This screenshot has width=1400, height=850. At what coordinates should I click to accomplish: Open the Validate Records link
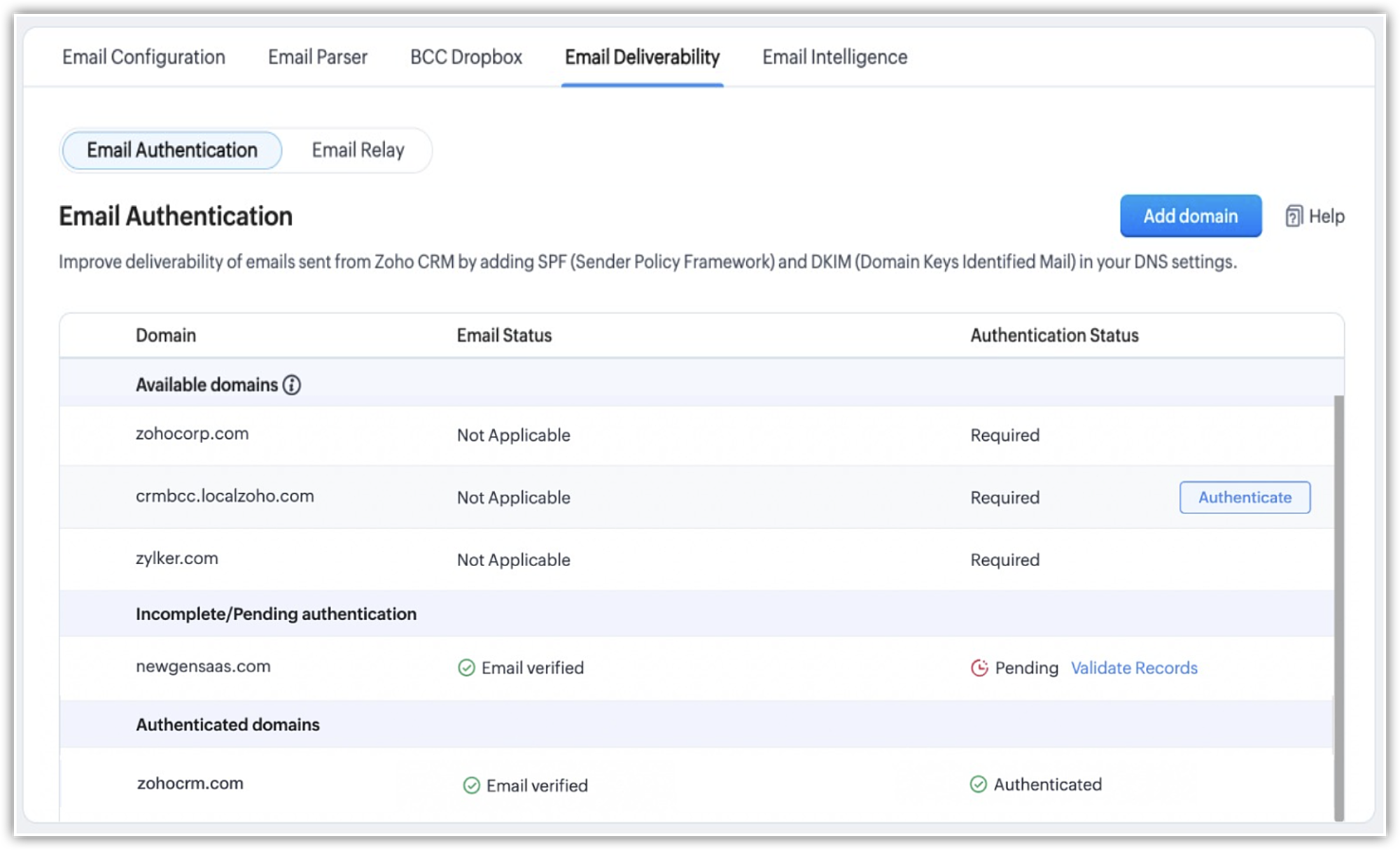[x=1134, y=668]
